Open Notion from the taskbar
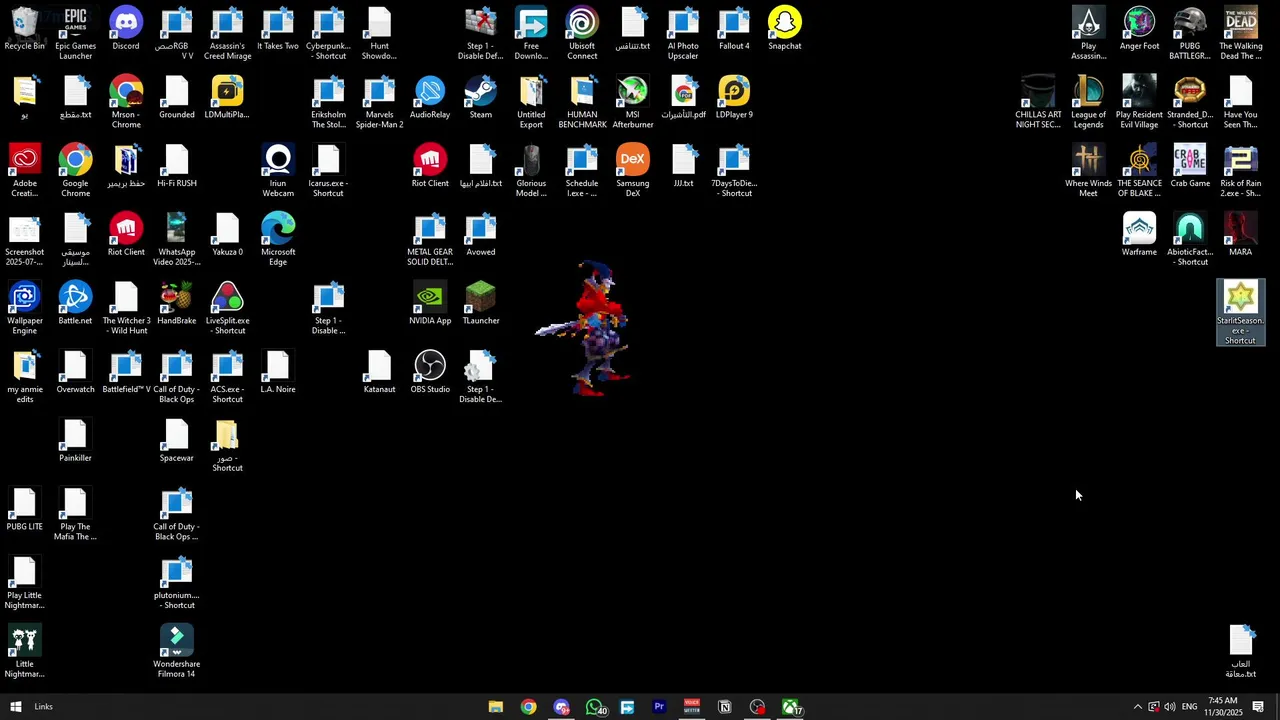Viewport: 1280px width, 720px height. pos(725,707)
